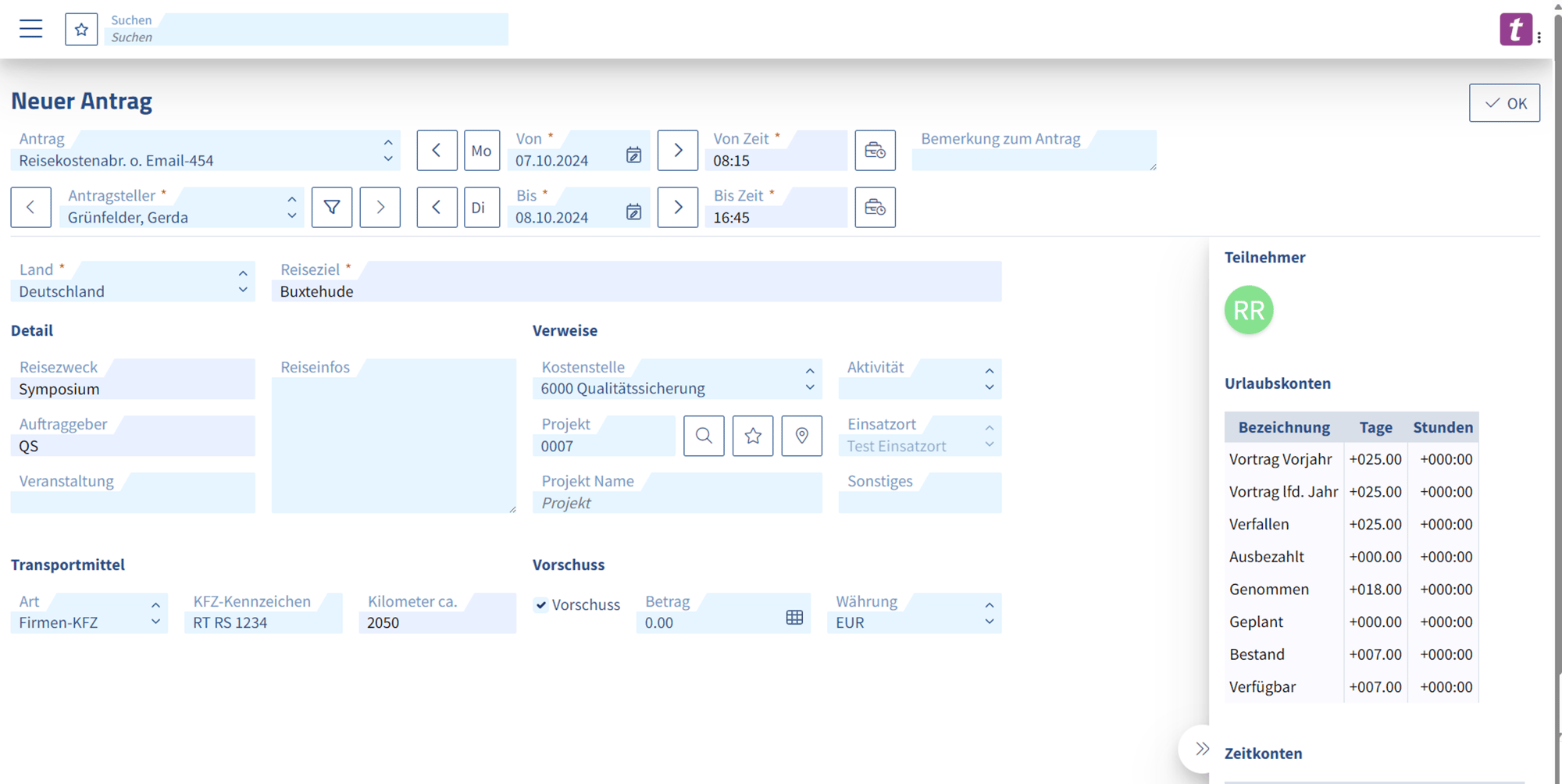The image size is (1562, 784).
Task: Click the t application logo
Action: 1516,29
